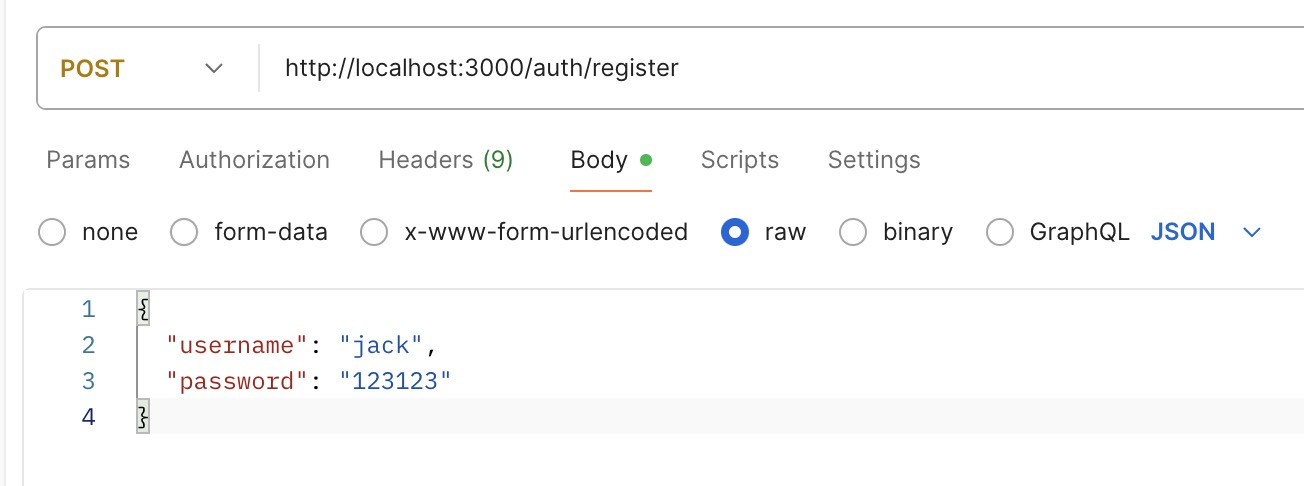Image resolution: width=1304 pixels, height=486 pixels.
Task: Click the "jack" value in the body
Action: tap(382, 346)
